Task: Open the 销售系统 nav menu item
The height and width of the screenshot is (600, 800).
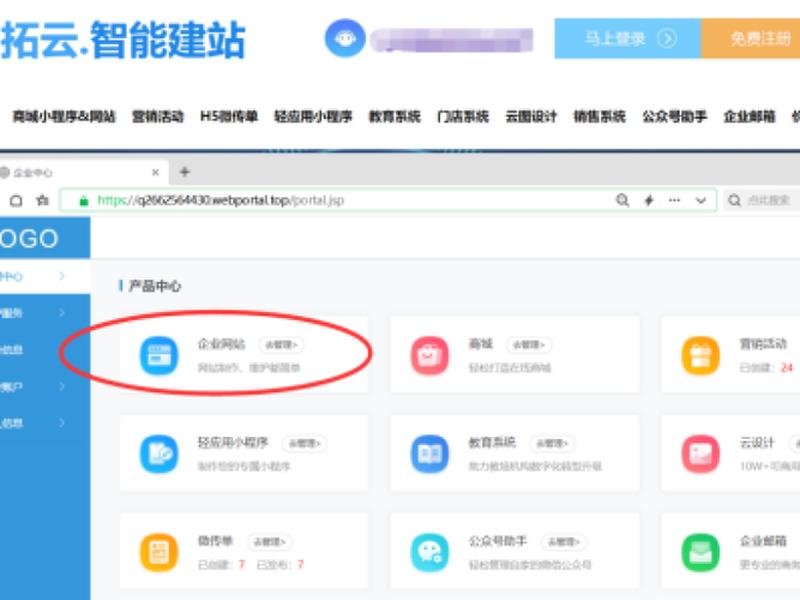Action: tap(599, 117)
